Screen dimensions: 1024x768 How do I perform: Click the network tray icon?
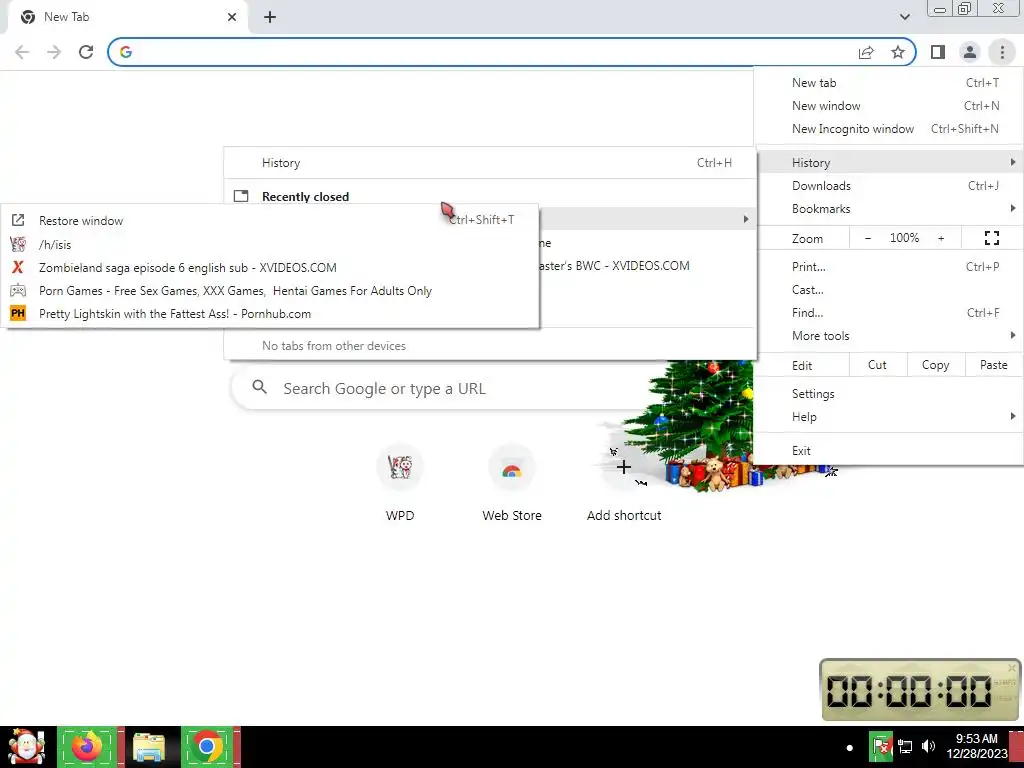(x=904, y=746)
